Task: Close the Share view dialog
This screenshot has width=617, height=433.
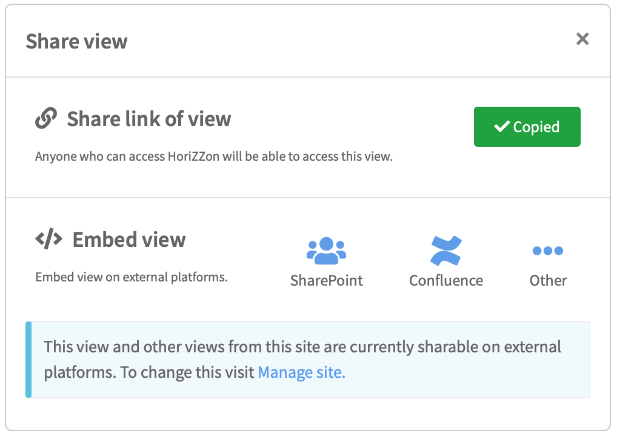Action: 582,39
